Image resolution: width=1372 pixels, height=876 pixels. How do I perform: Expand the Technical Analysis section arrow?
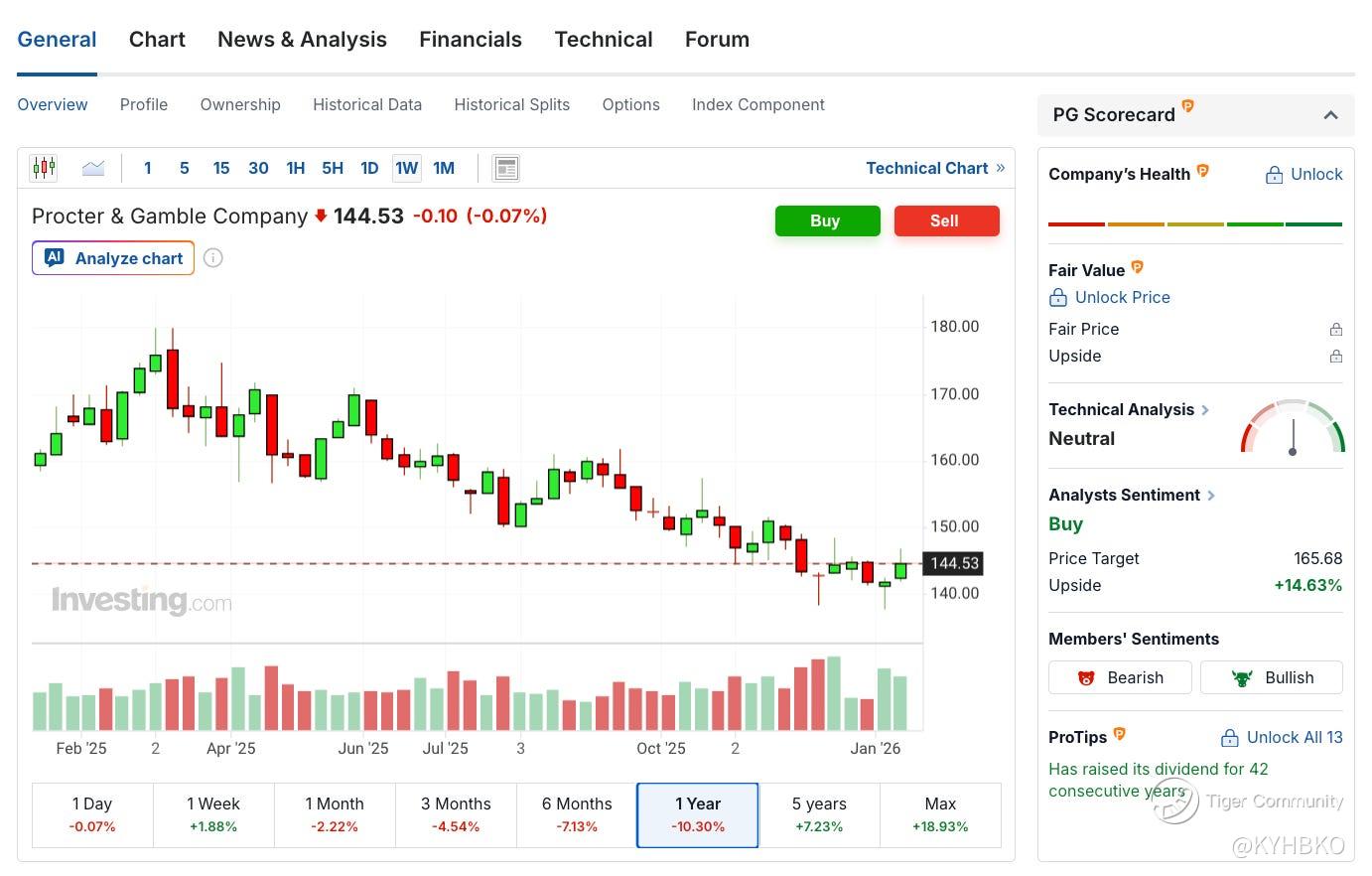pos(1205,409)
